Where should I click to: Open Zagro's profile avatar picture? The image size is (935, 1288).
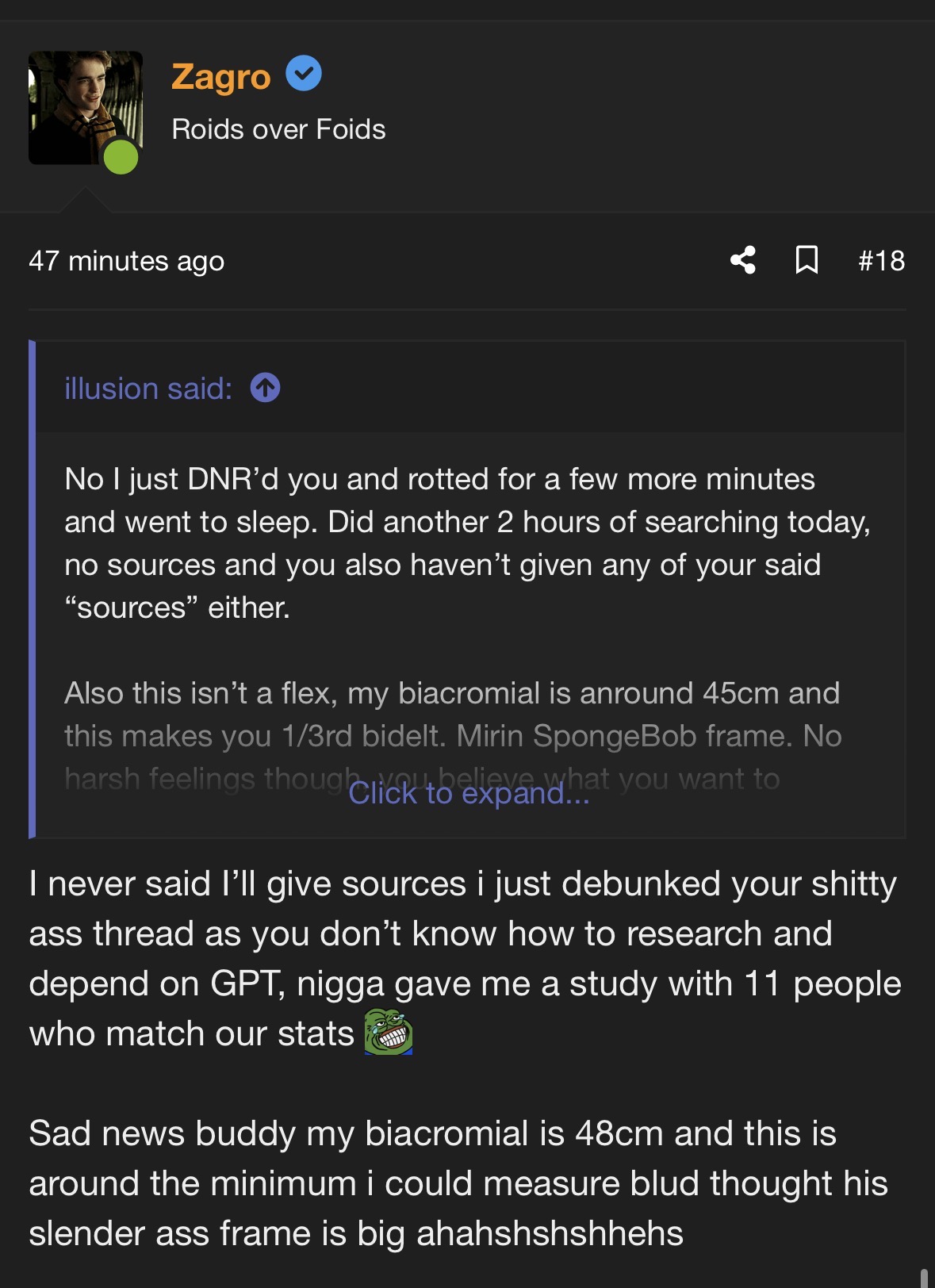point(85,107)
